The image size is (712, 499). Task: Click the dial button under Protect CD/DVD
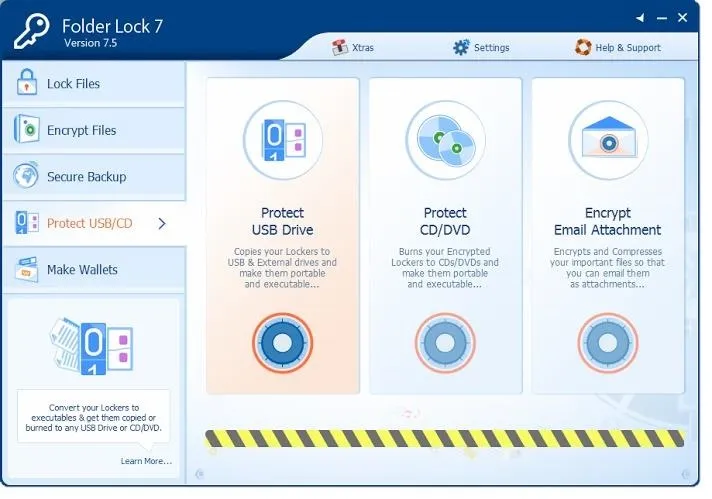(445, 343)
